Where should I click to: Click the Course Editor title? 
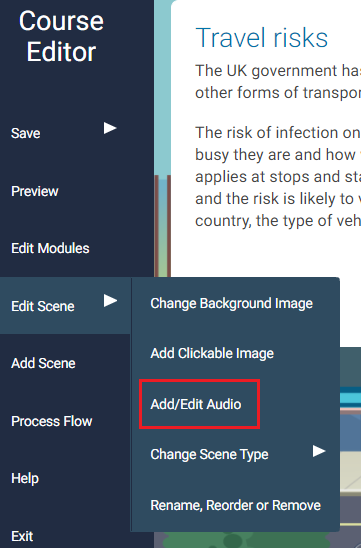pyautogui.click(x=61, y=36)
